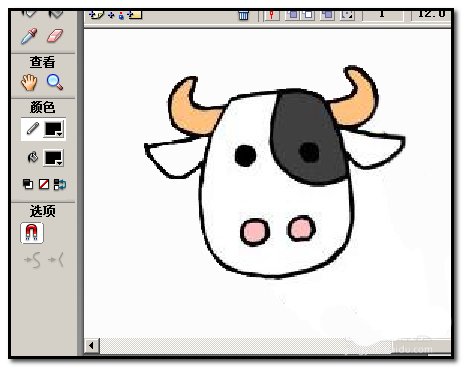Open the Modify Onion Markers menu
This screenshot has width=462, height=367.
(347, 14)
